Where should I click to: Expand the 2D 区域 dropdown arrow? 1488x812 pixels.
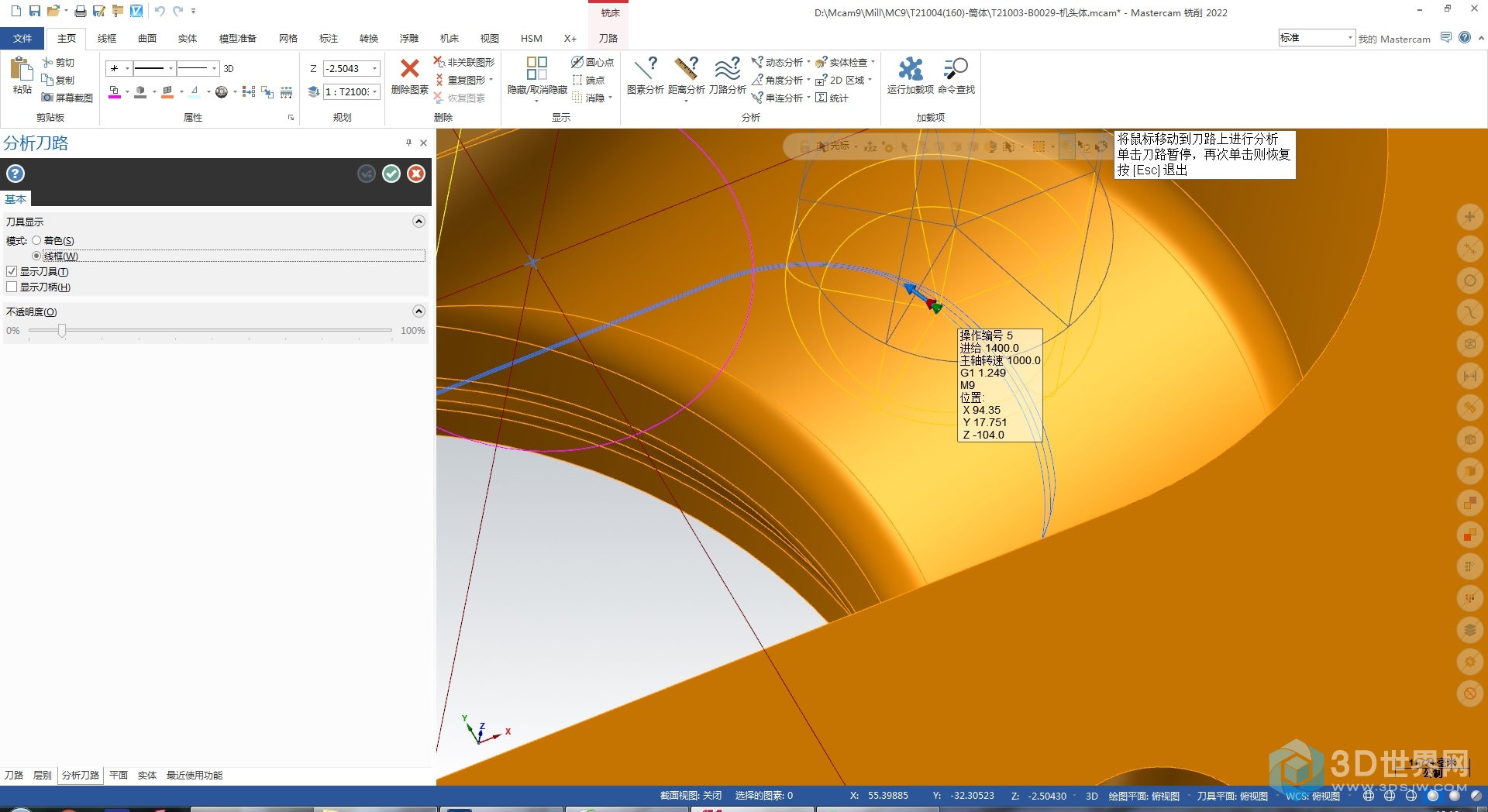pyautogui.click(x=870, y=80)
